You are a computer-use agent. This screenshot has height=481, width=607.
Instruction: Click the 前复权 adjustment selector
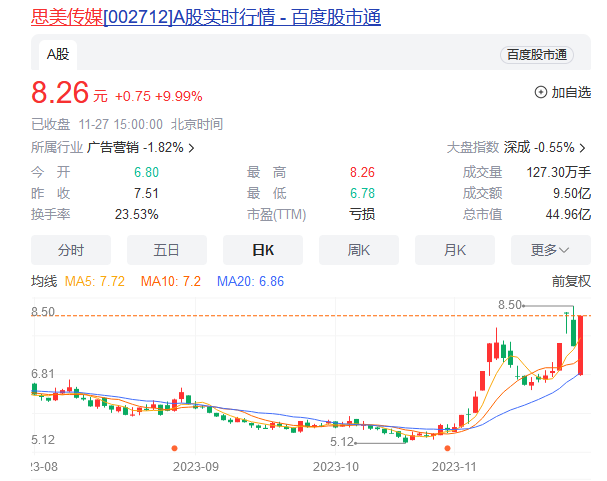(x=571, y=281)
